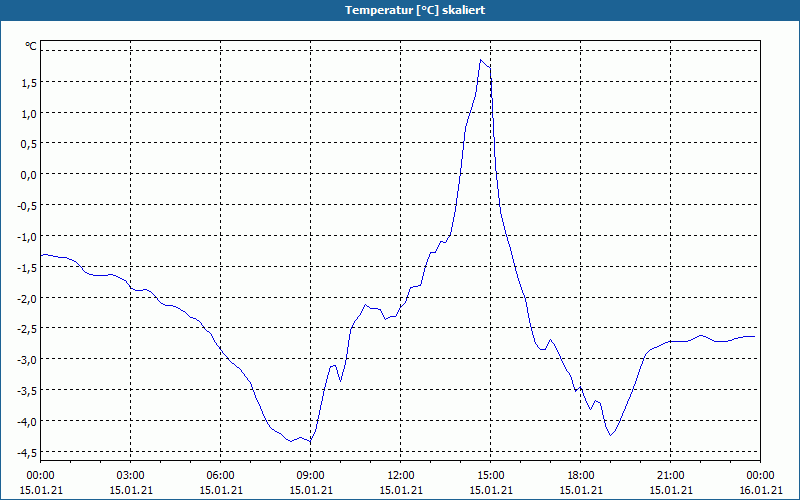Screen dimensions: 800x500
Task: Click the 1,5 y-axis value
Action: 29,83
